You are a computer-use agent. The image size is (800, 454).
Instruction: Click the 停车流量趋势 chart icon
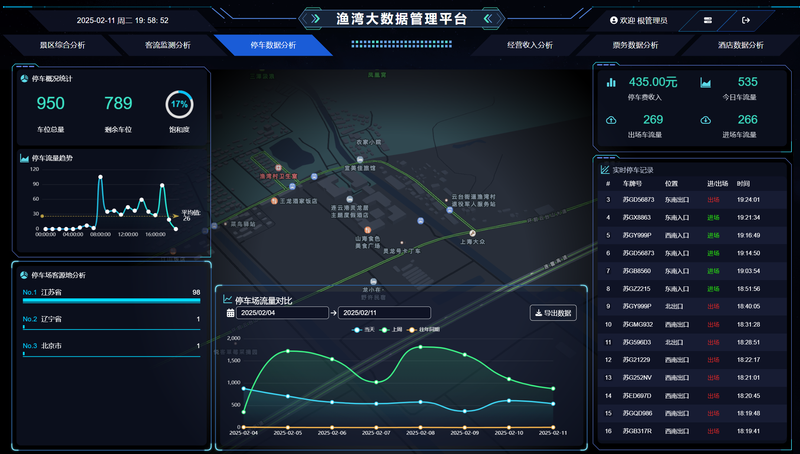pyautogui.click(x=24, y=158)
